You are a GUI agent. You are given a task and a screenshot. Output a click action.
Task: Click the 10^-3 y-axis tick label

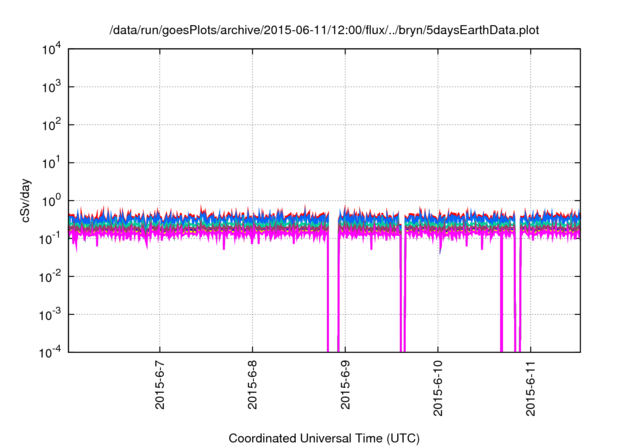coord(50,315)
